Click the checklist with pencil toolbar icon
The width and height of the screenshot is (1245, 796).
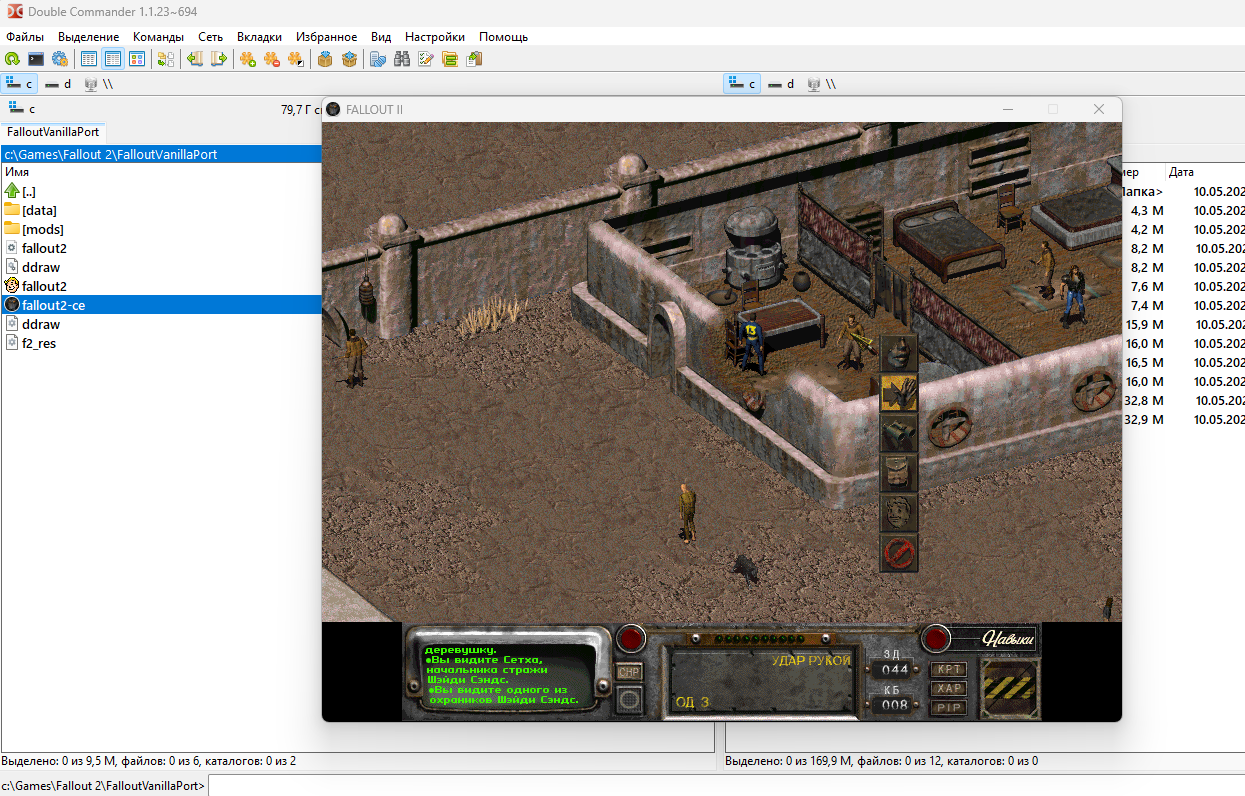426,59
